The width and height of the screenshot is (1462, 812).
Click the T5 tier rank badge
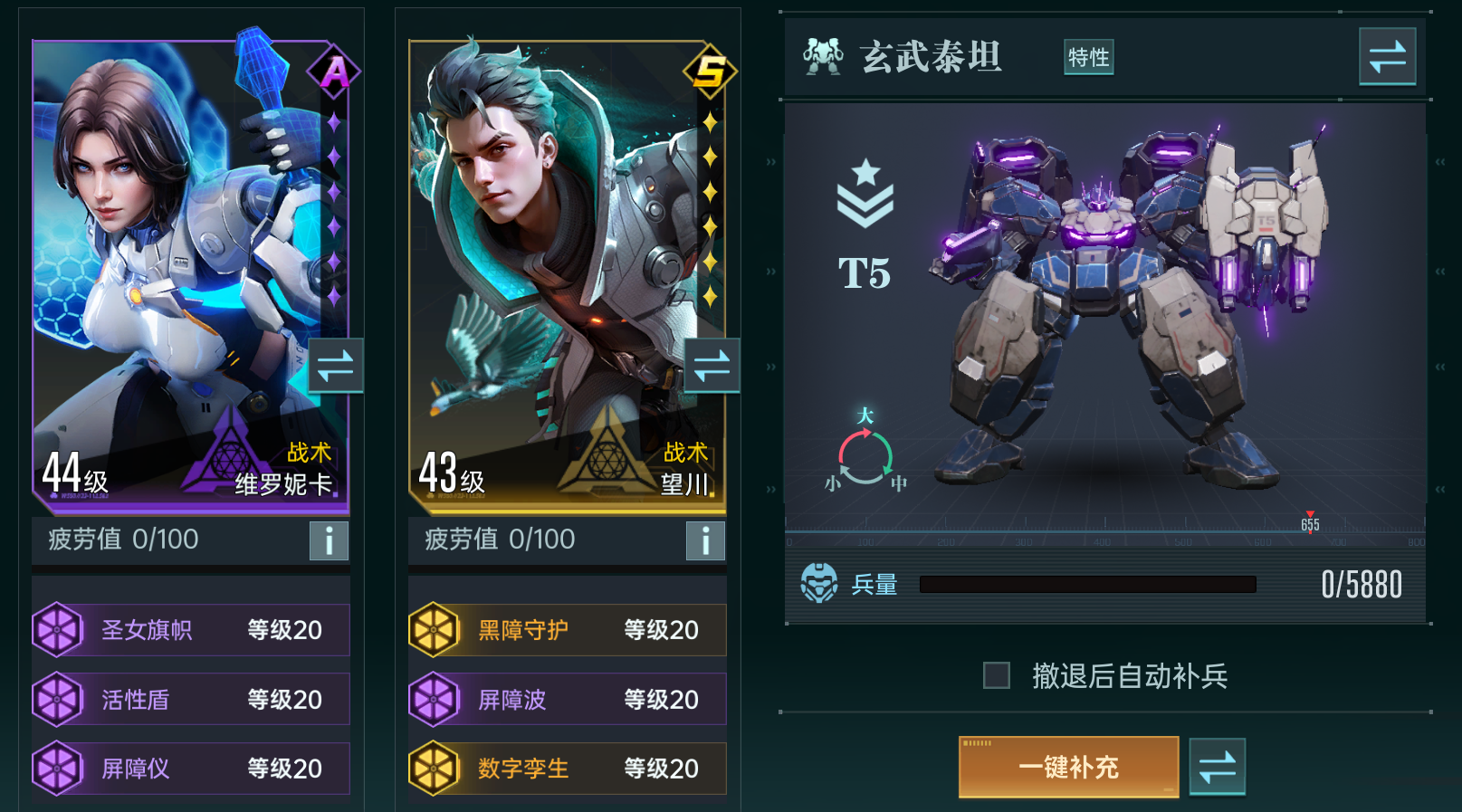coord(865,225)
